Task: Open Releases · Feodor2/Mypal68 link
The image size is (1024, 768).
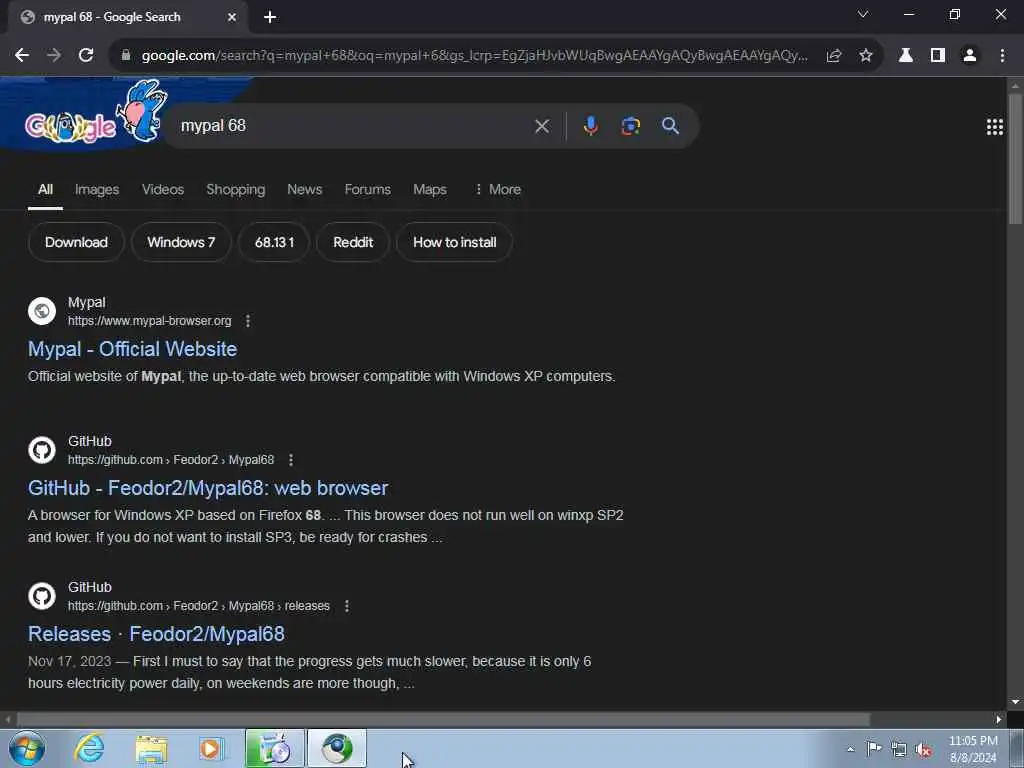Action: (156, 633)
